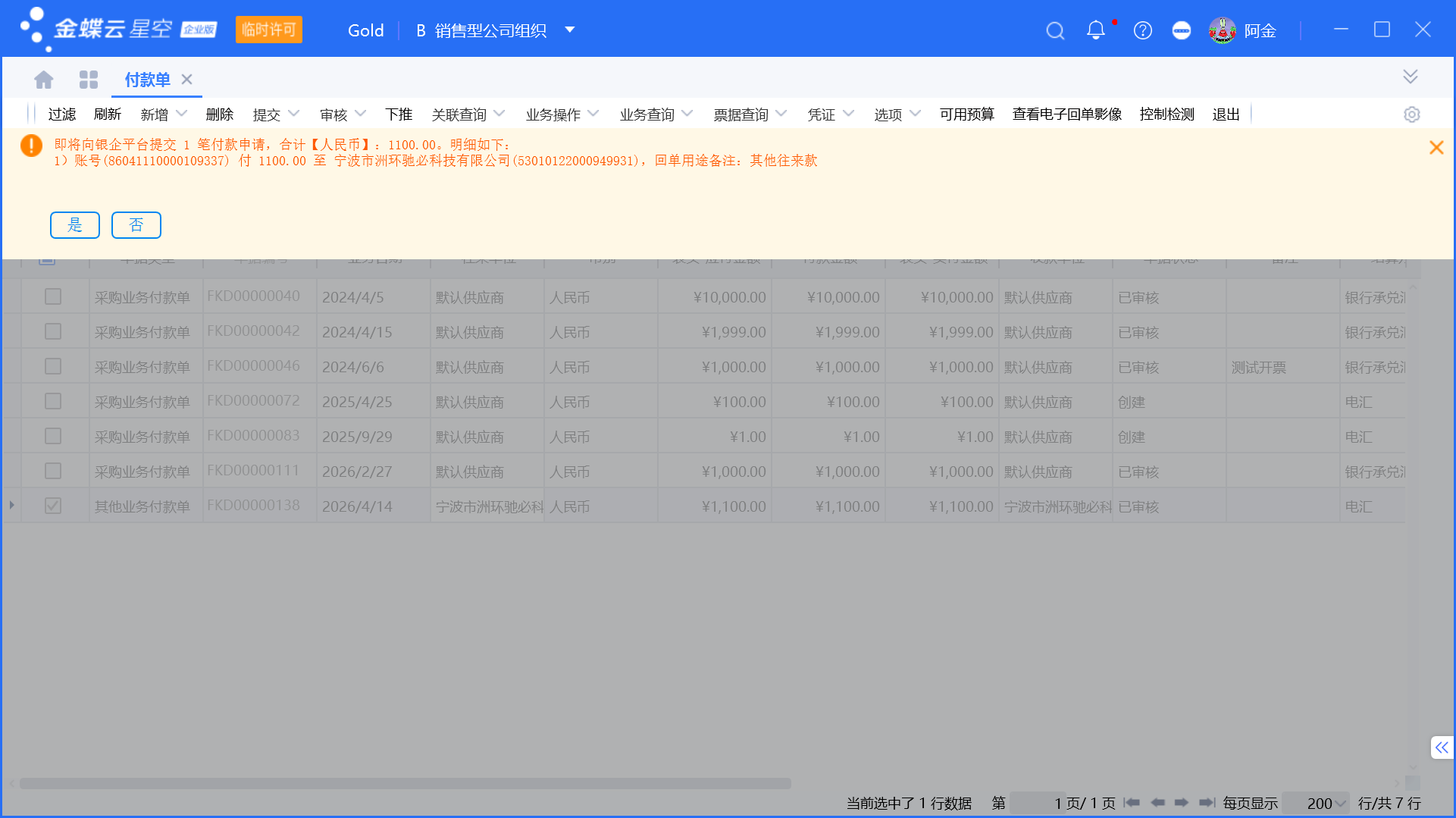Click the Gold data center label
This screenshot has height=818, width=1456.
pos(366,30)
